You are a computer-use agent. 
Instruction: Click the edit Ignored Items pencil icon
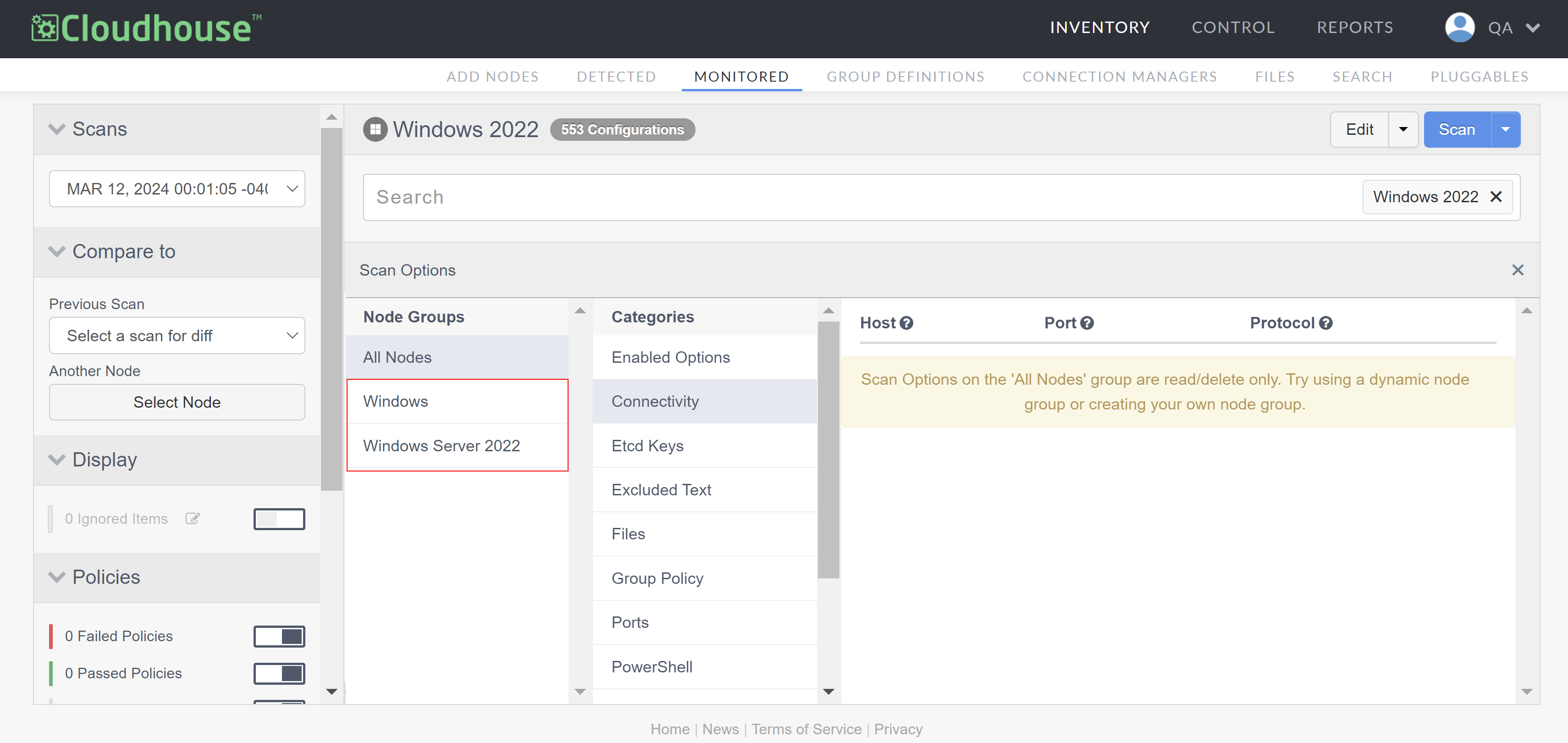[193, 518]
